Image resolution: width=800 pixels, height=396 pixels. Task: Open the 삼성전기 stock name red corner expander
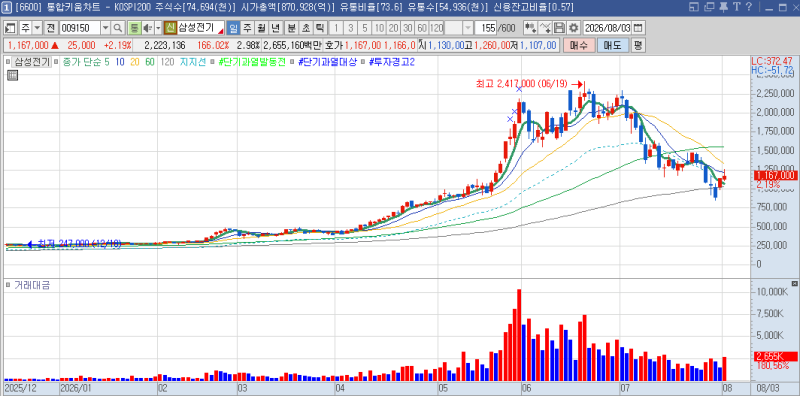click(x=221, y=31)
